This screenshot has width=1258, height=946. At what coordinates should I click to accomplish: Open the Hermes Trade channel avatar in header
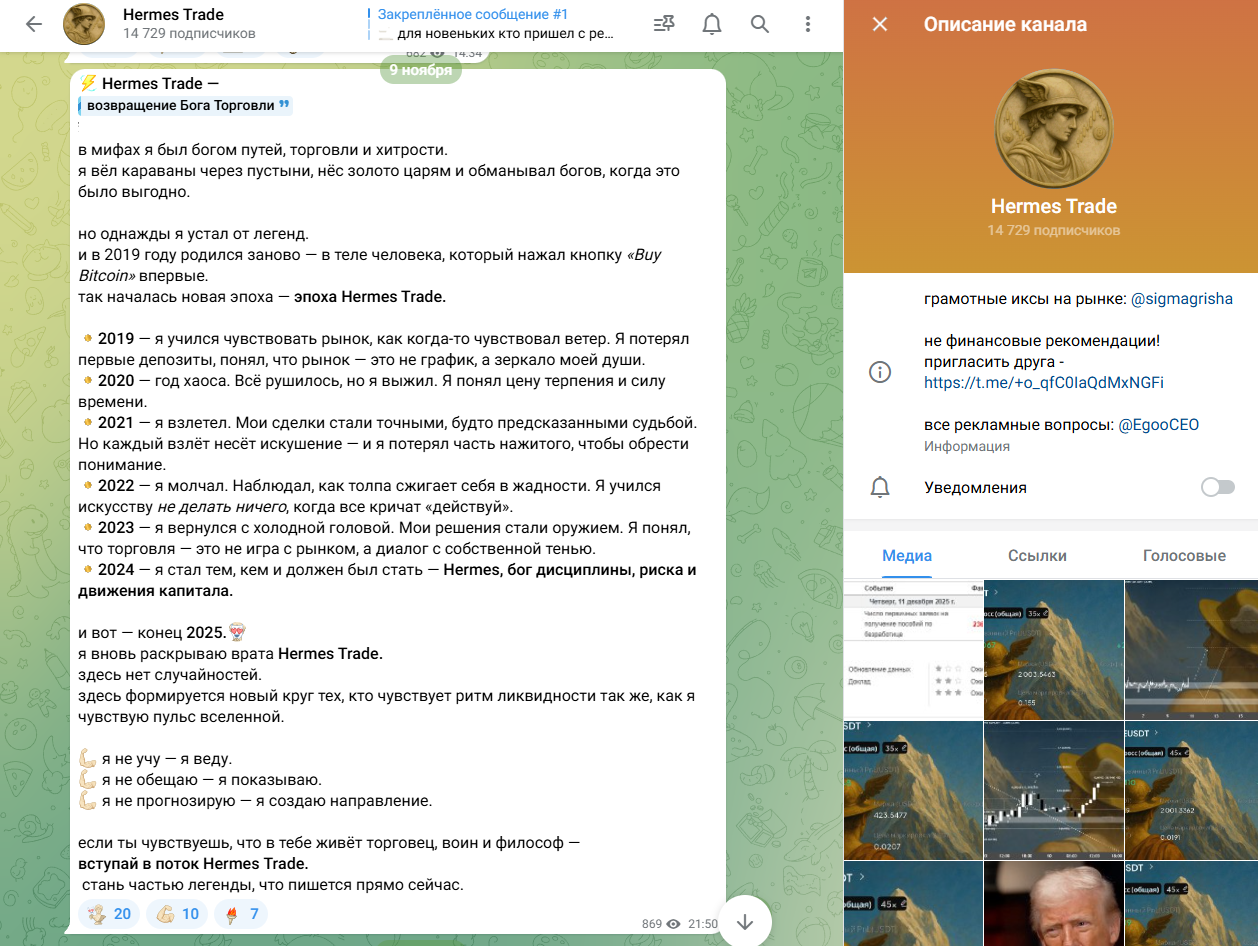click(x=84, y=24)
